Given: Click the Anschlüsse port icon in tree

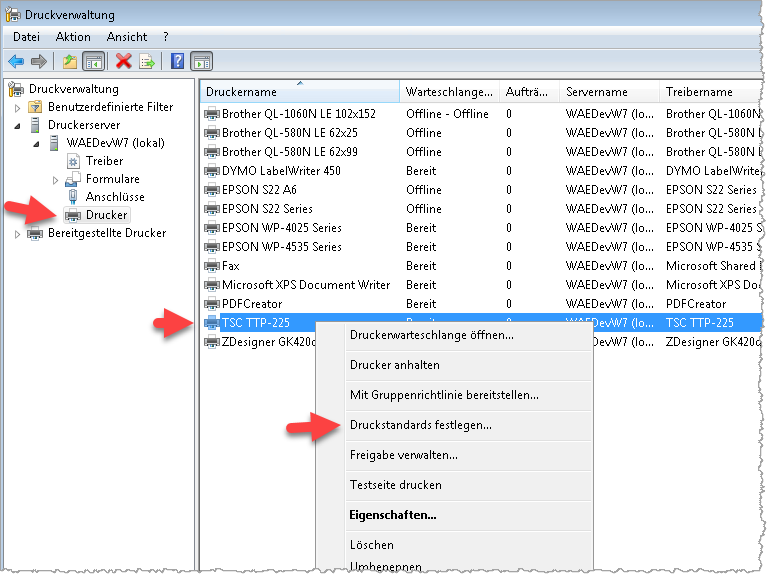Looking at the screenshot, I should [x=73, y=196].
